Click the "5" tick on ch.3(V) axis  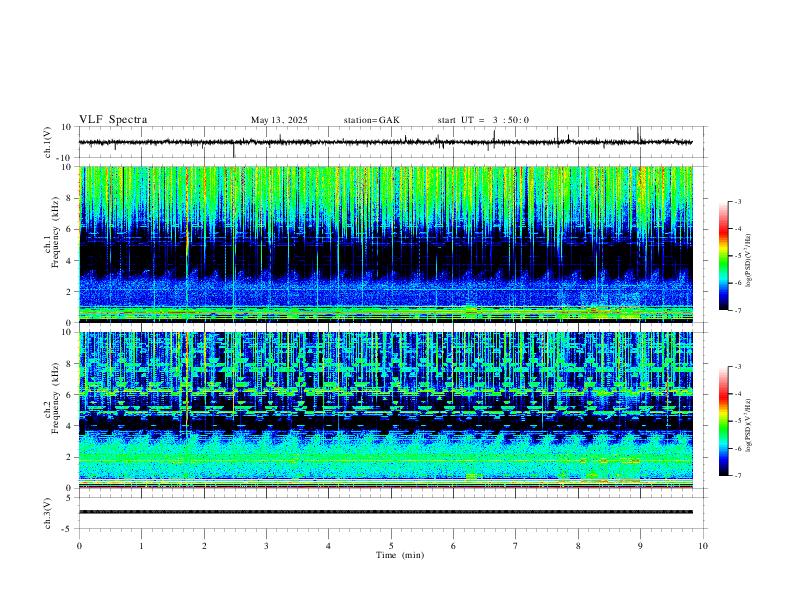[70, 498]
